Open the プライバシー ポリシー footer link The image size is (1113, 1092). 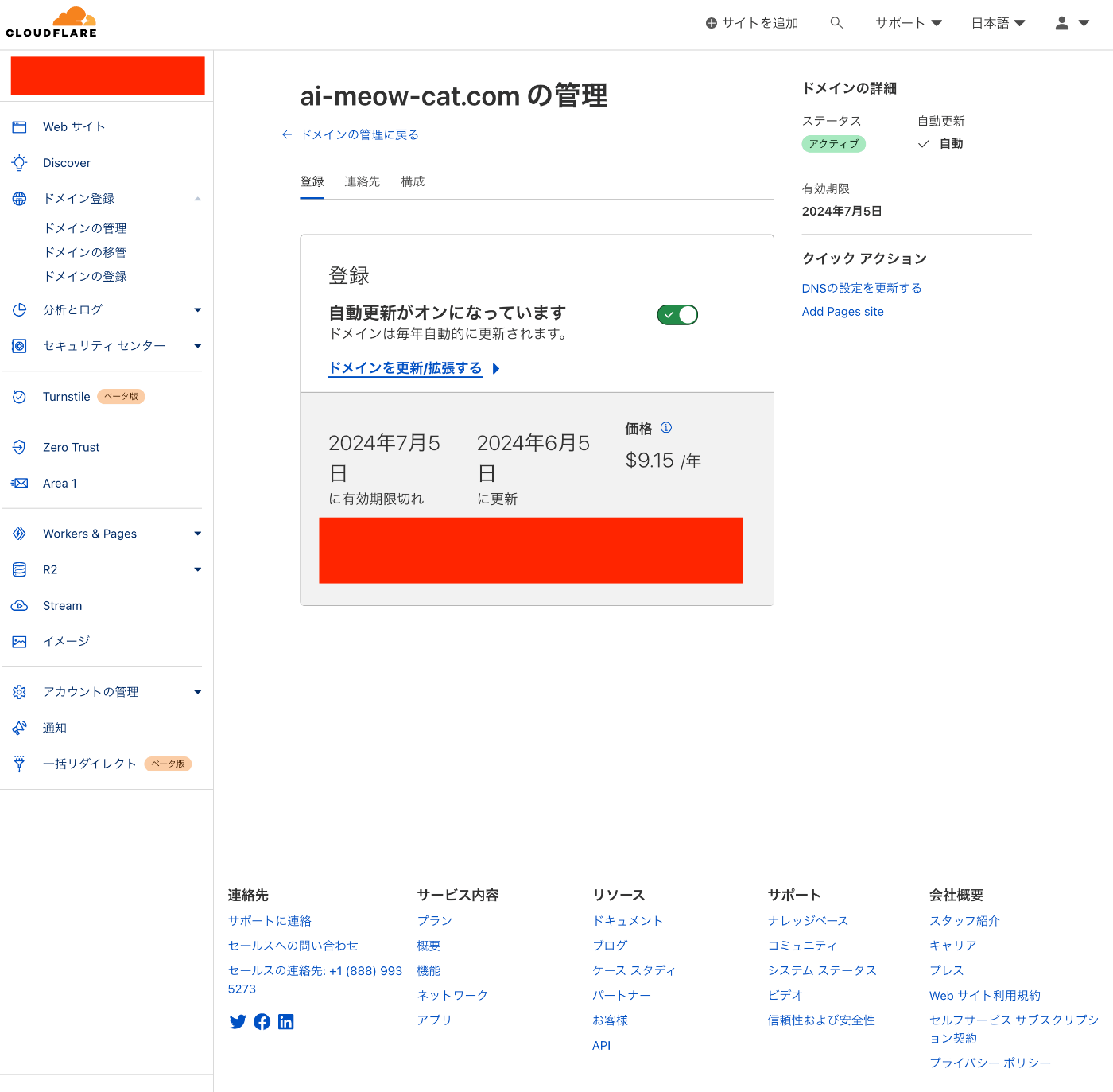click(991, 1063)
